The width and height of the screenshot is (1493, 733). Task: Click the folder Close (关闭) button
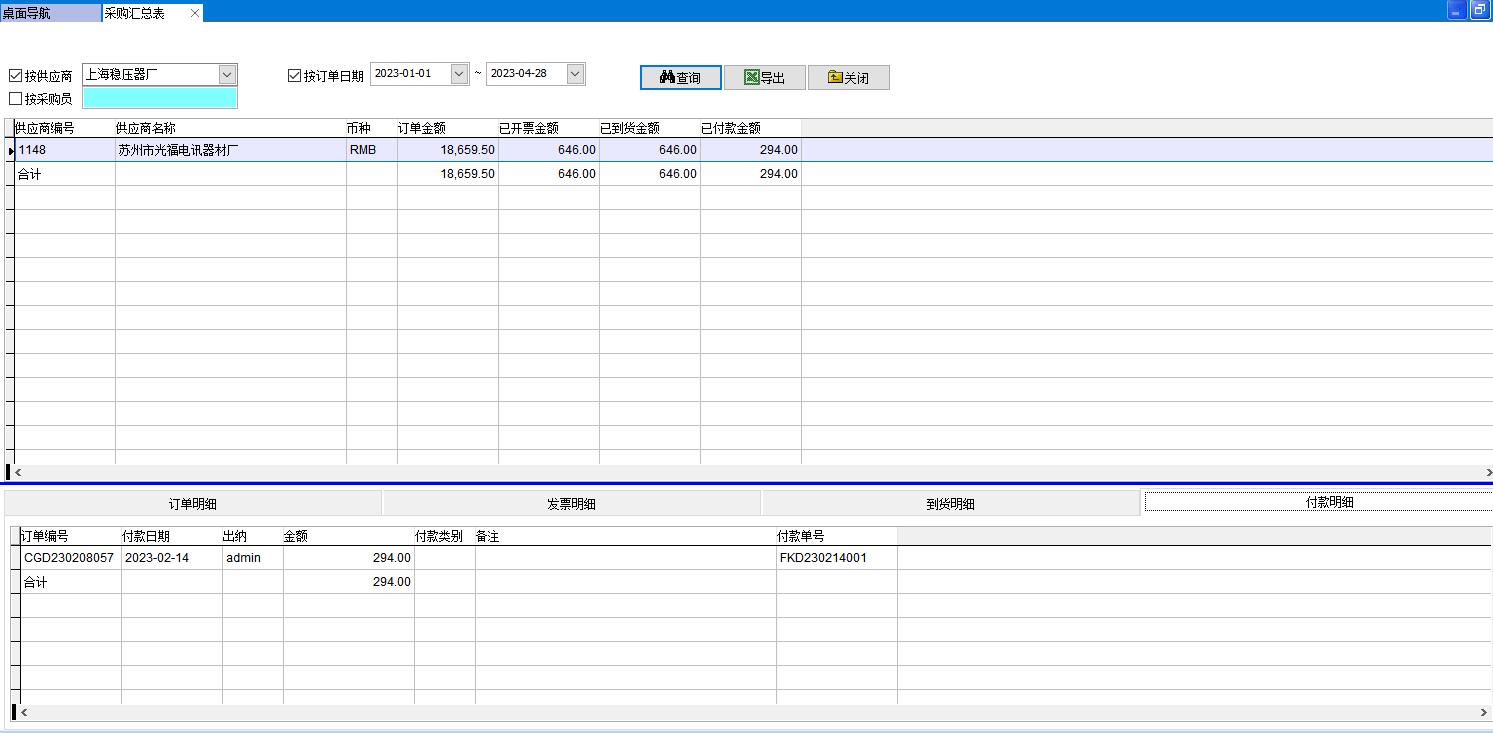pos(848,78)
